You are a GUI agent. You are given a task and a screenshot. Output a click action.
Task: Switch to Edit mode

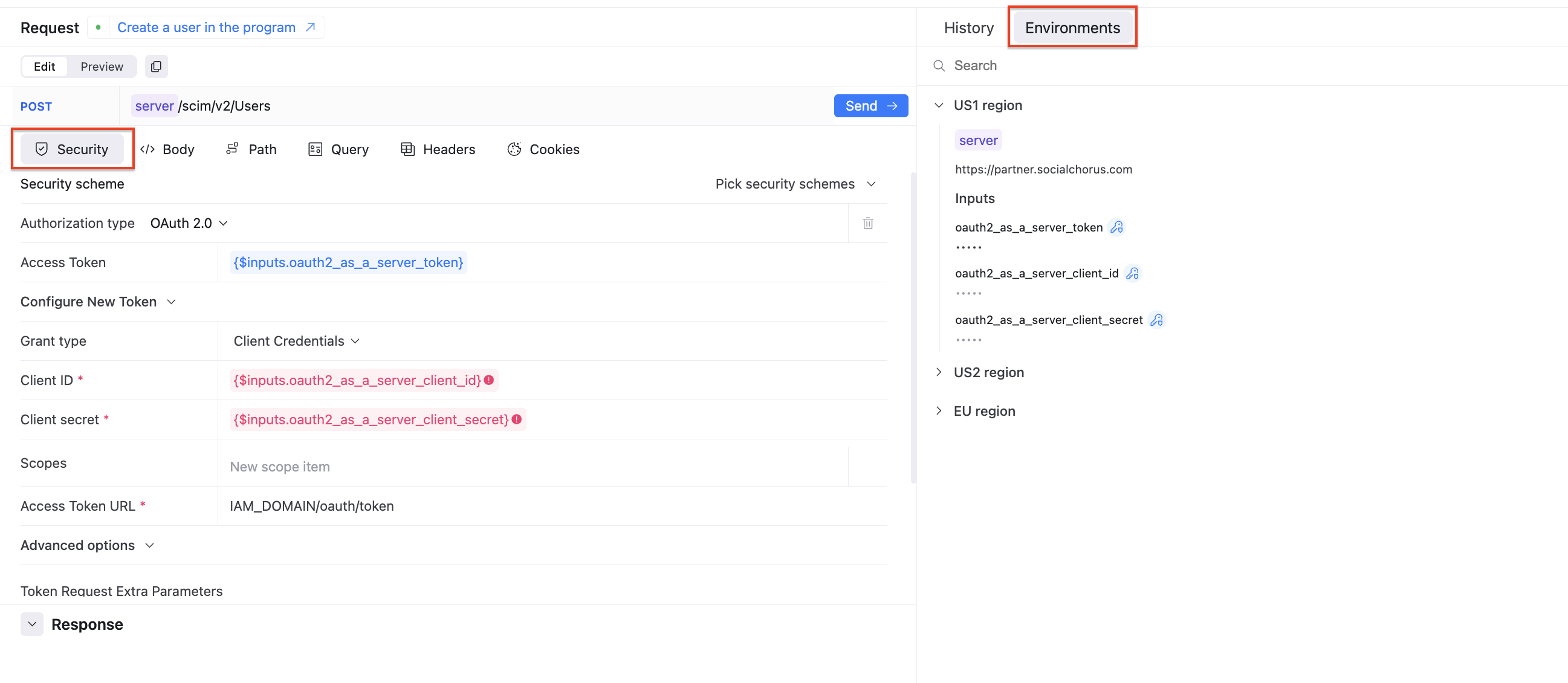tap(45, 66)
